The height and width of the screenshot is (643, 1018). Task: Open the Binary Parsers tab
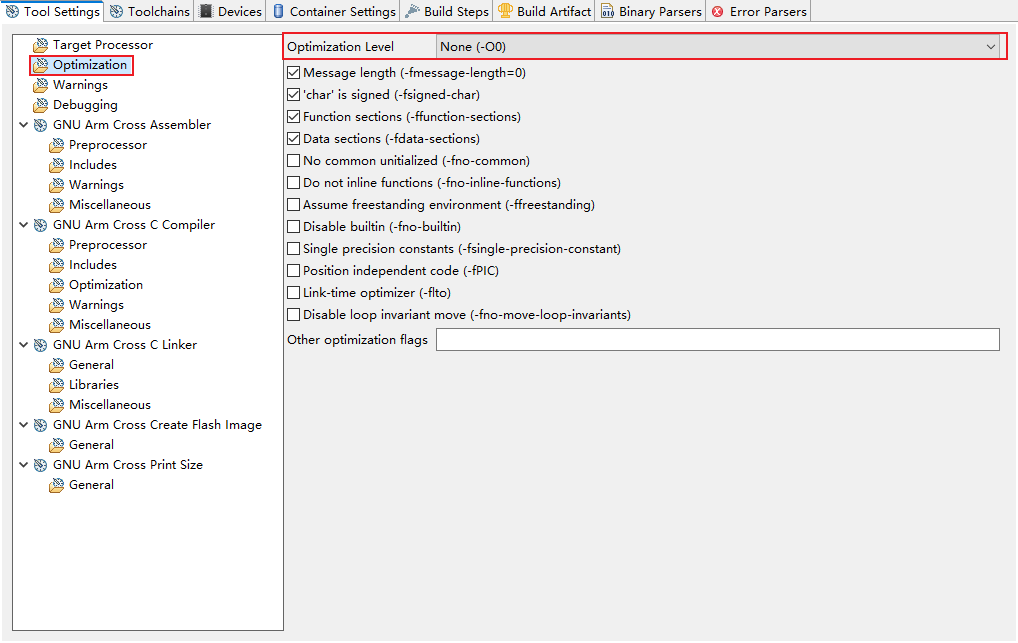coord(651,12)
